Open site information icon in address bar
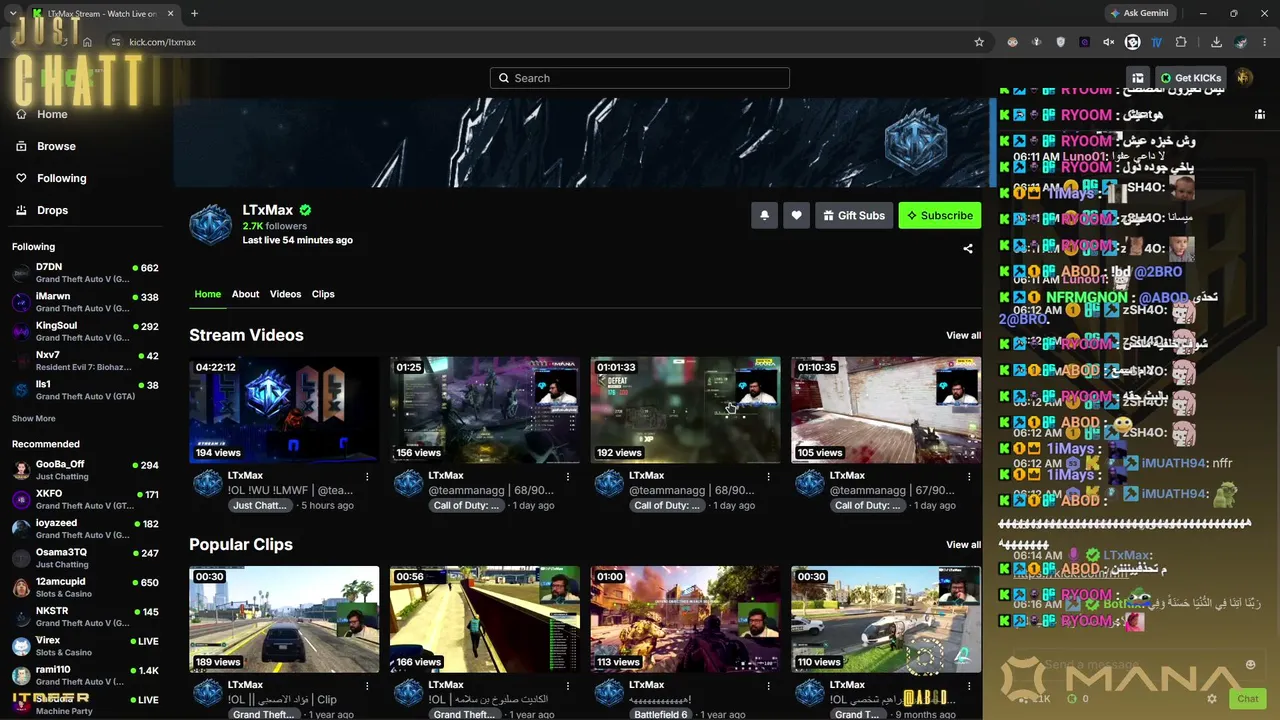The width and height of the screenshot is (1280, 720). pyautogui.click(x=115, y=42)
